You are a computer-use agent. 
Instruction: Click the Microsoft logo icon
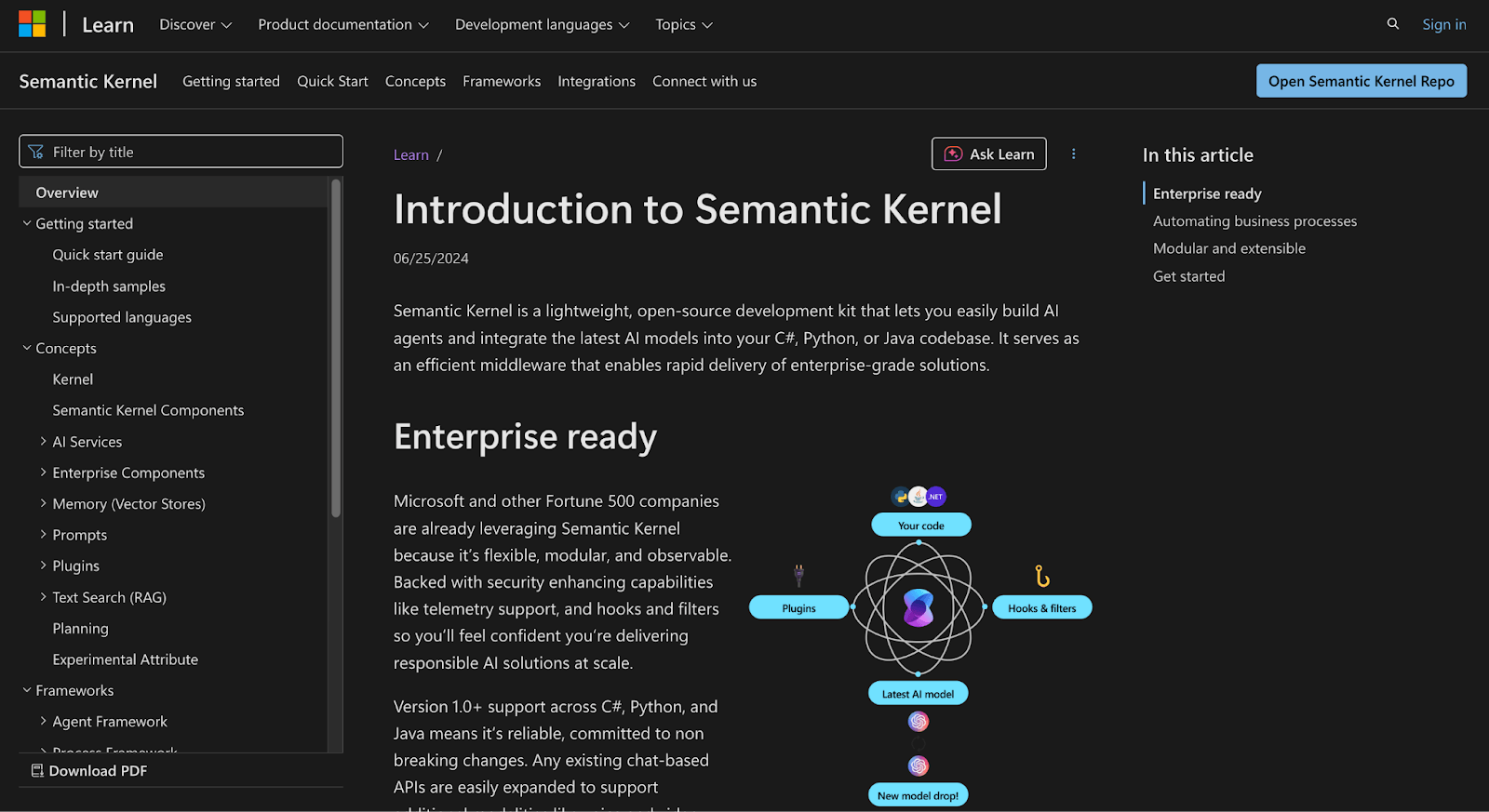[32, 24]
